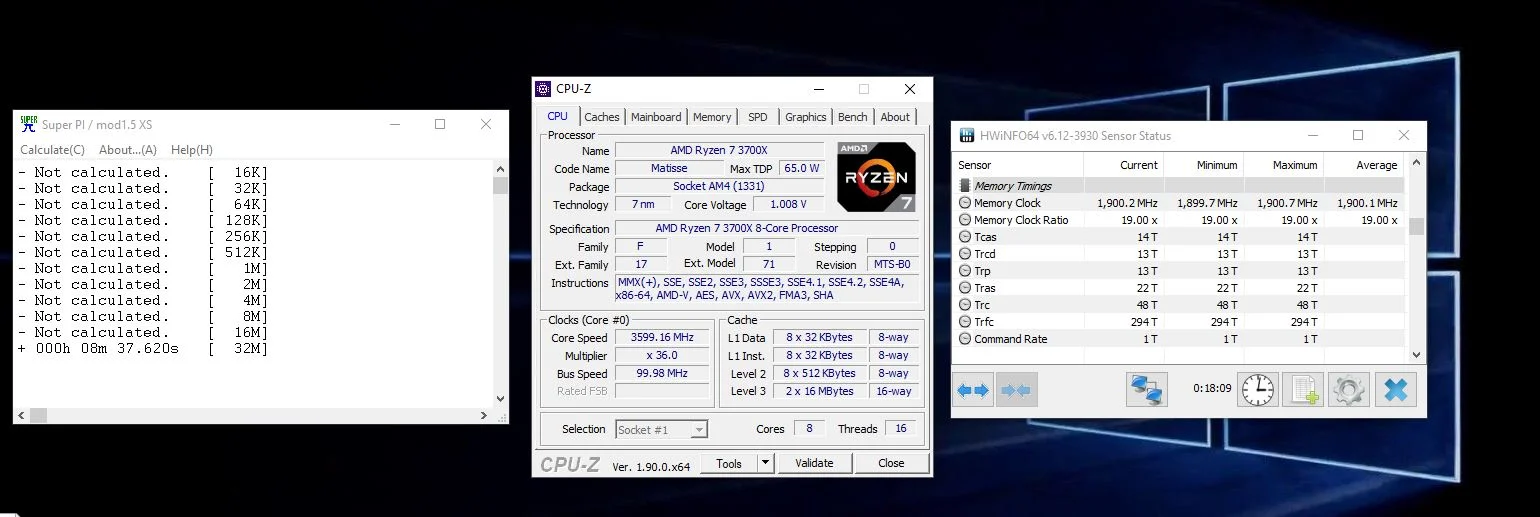Click the AMD Ryzen 7 logo image

point(876,176)
